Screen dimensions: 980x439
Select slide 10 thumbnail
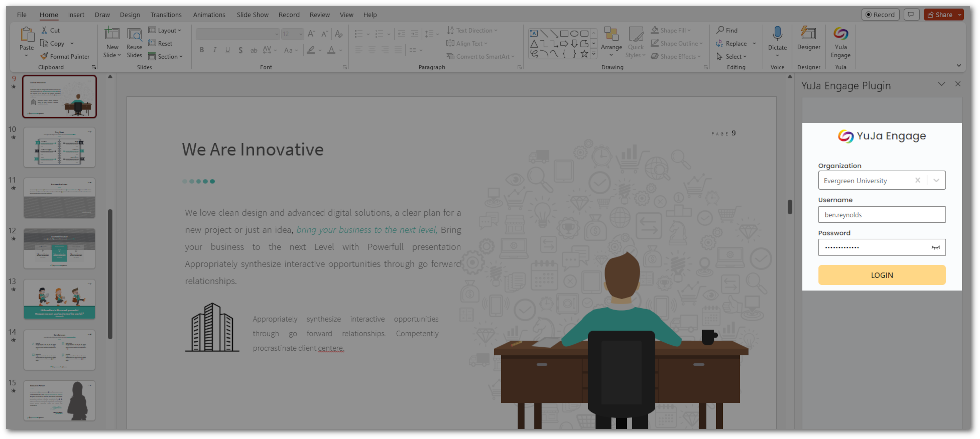pos(59,147)
